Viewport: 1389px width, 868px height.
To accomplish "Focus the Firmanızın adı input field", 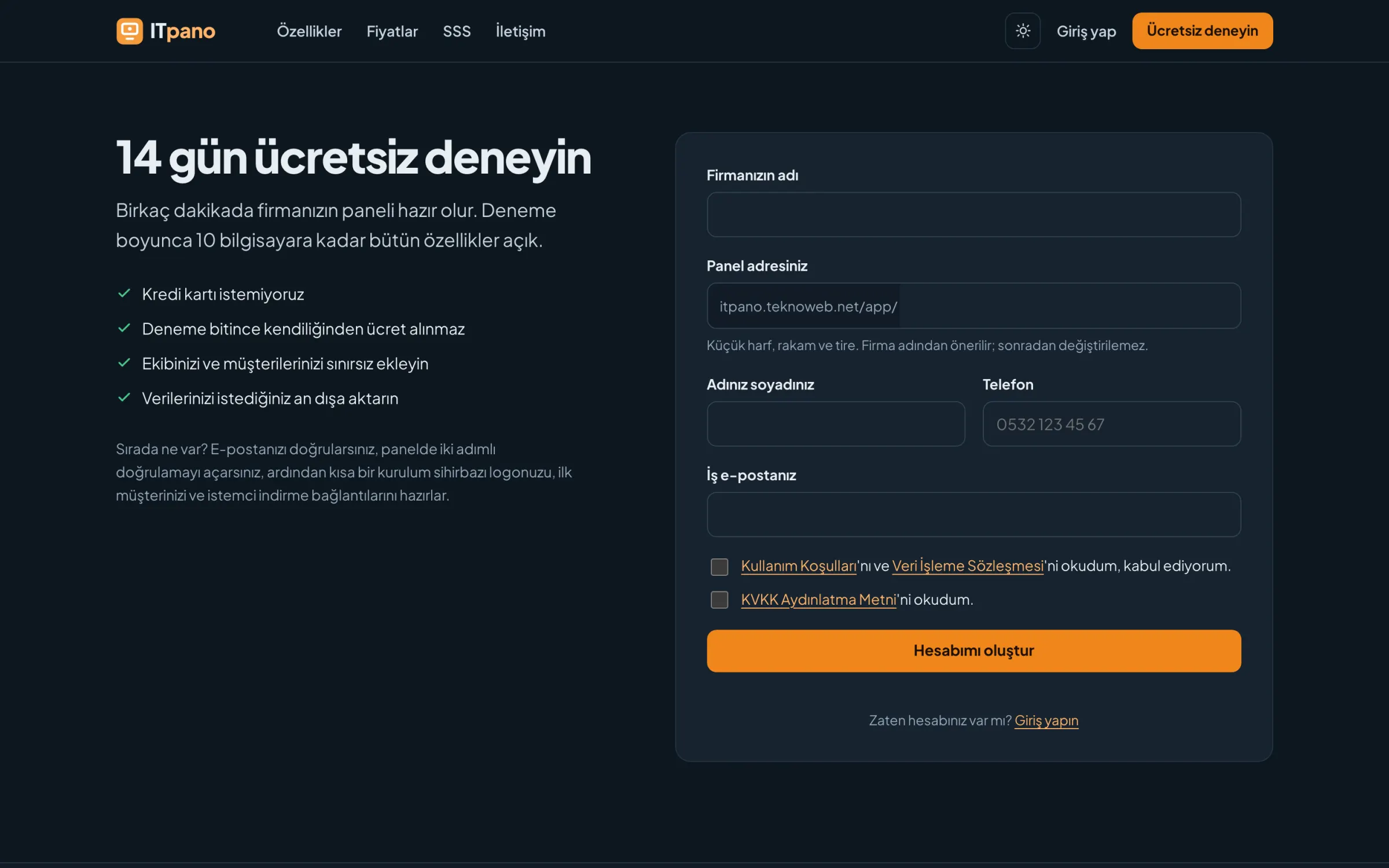I will pyautogui.click(x=973, y=215).
